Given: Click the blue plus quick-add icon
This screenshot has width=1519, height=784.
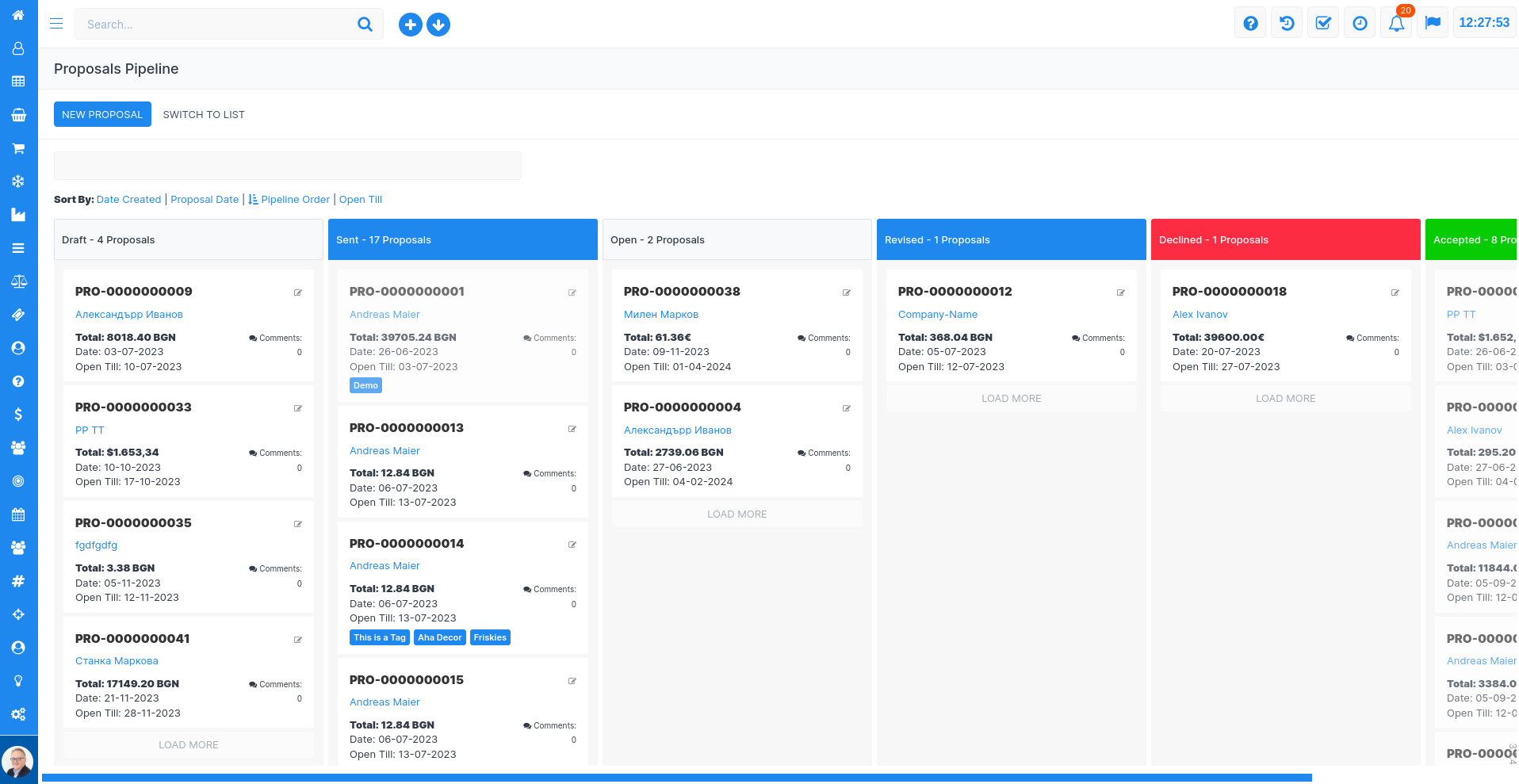Looking at the screenshot, I should pos(410,25).
